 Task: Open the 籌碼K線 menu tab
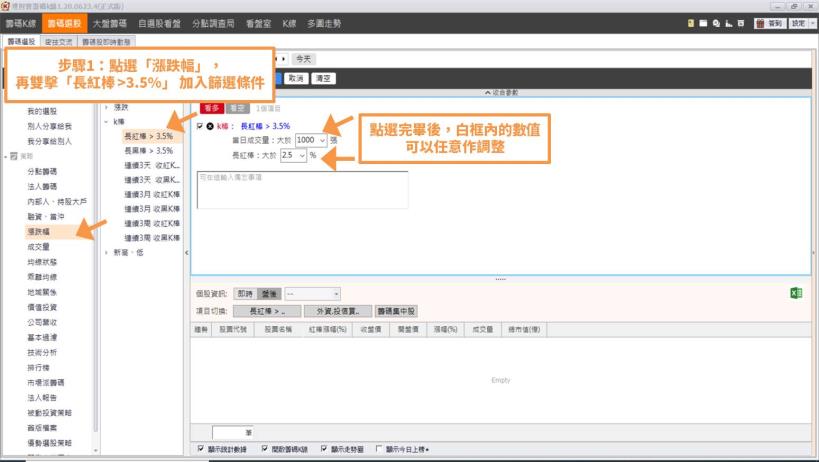pyautogui.click(x=21, y=23)
